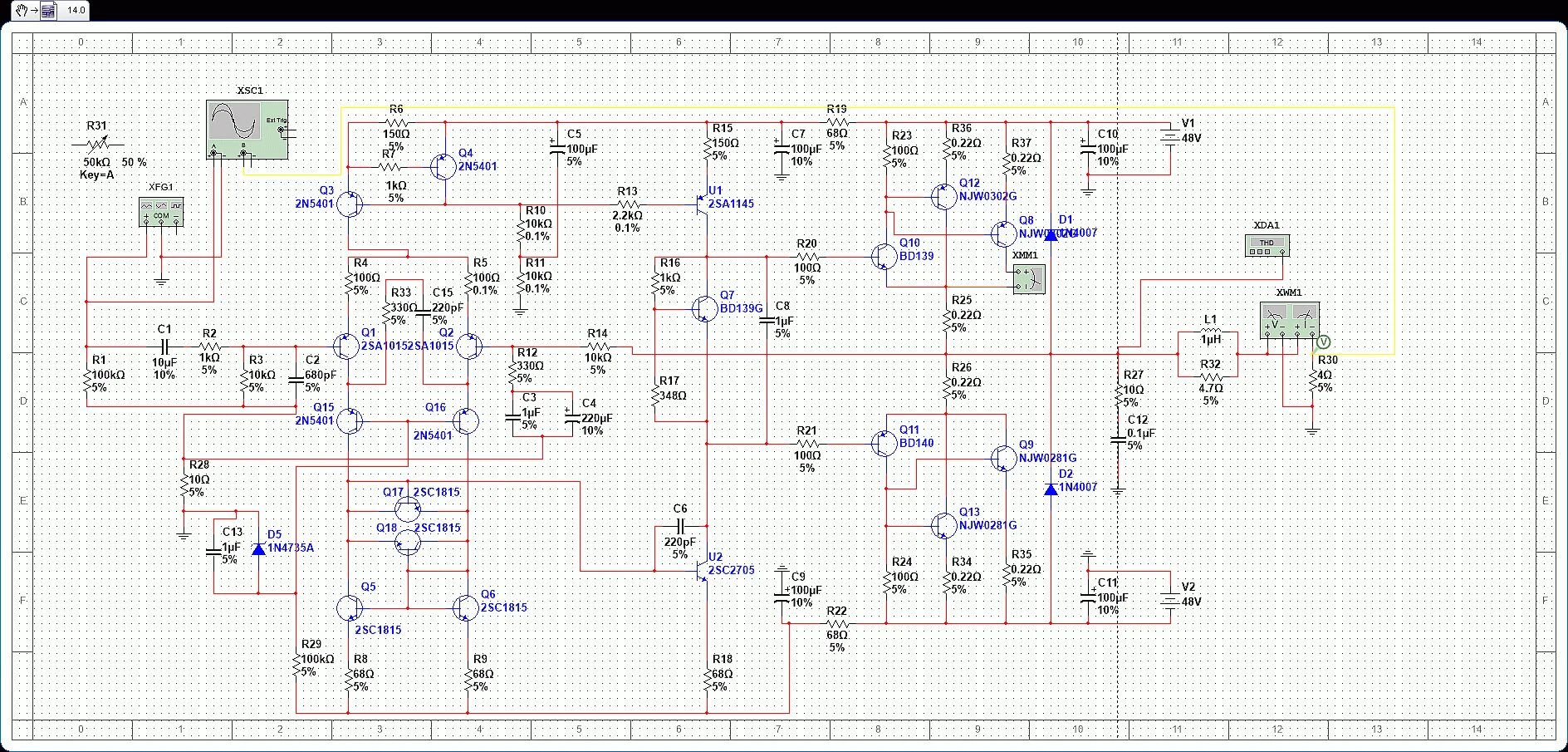Select the Q6 transistor symbol

tap(466, 608)
